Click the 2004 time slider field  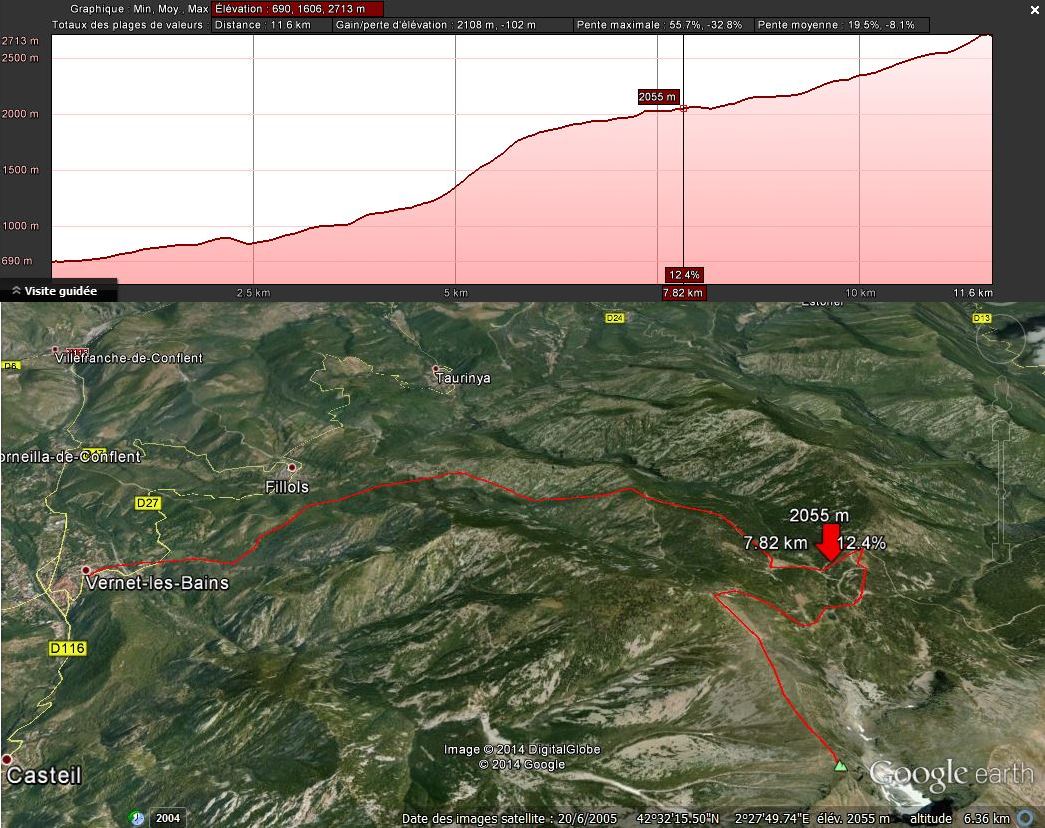(x=167, y=818)
